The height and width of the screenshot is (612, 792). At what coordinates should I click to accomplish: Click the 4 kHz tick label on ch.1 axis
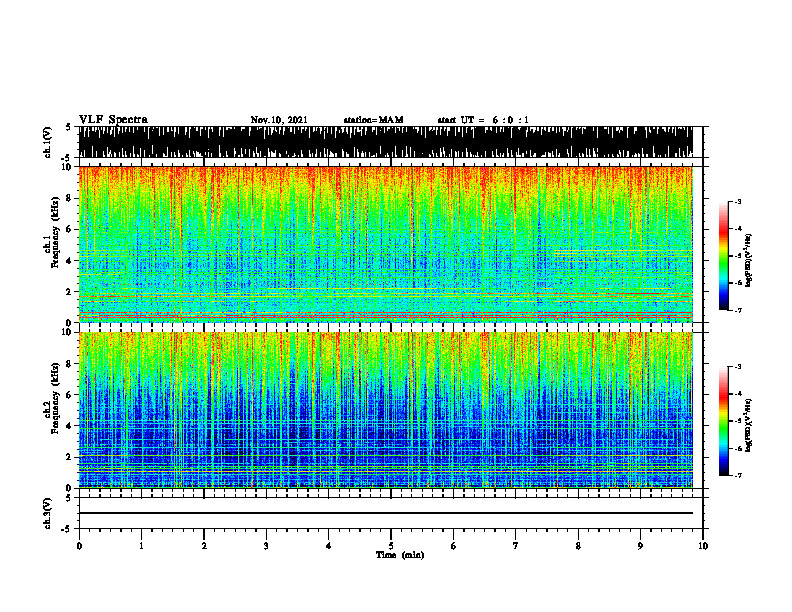tap(70, 261)
